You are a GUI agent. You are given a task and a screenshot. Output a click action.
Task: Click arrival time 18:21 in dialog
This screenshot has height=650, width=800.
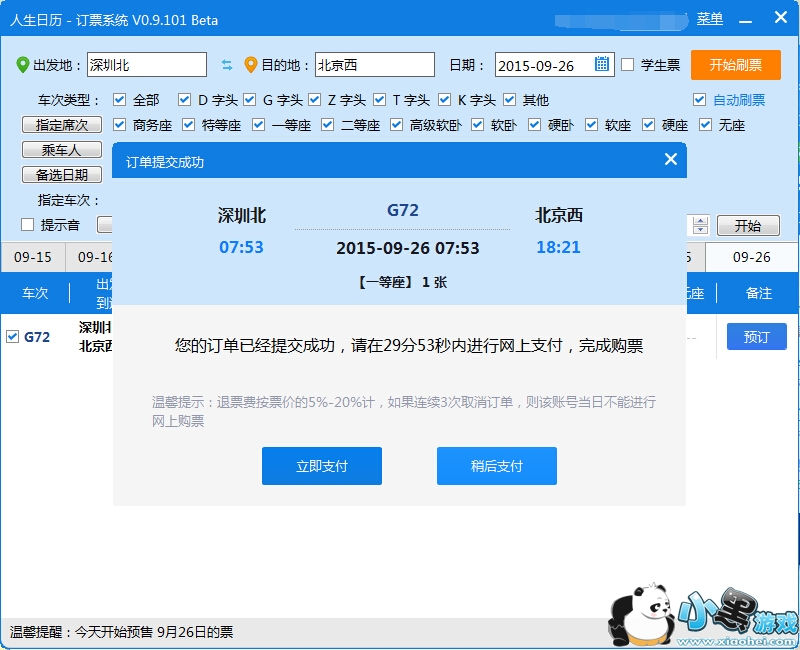559,247
